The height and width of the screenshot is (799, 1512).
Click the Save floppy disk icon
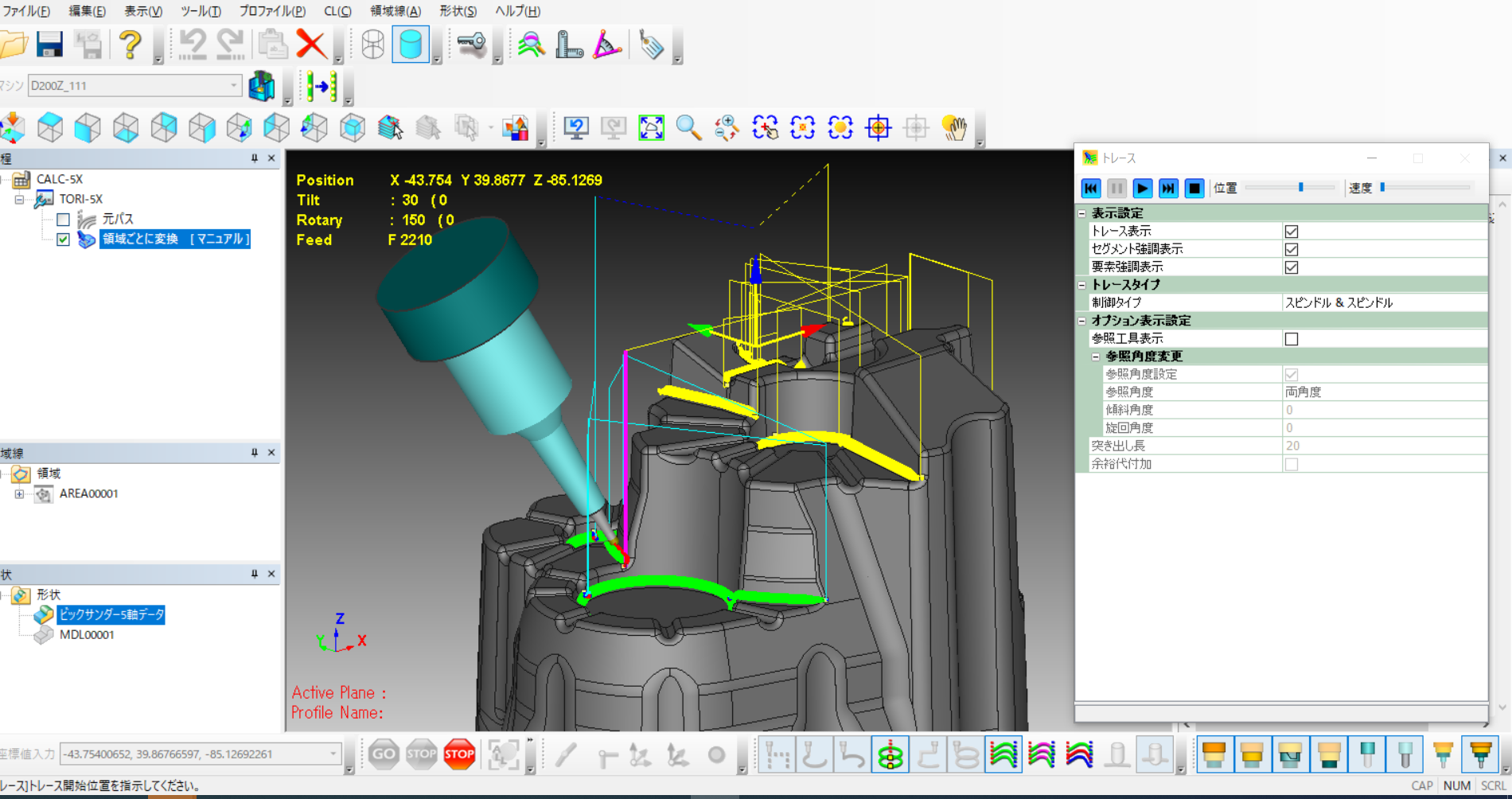[x=49, y=45]
